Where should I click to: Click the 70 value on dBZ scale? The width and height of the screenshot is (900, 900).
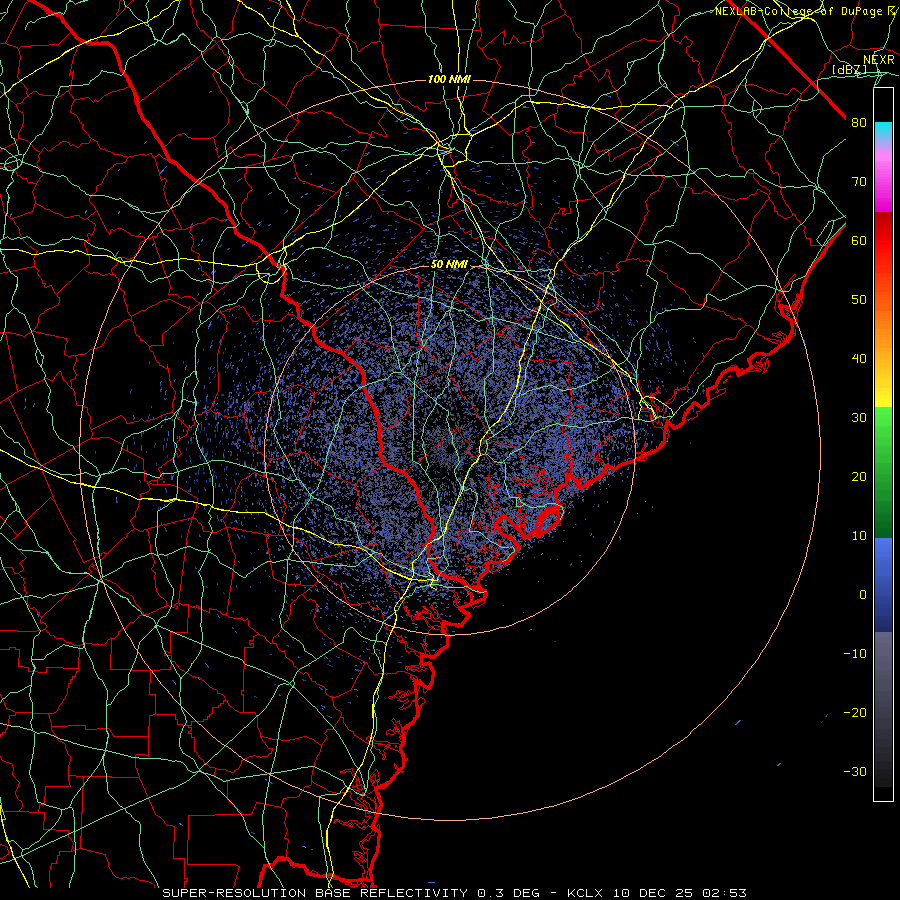pyautogui.click(x=859, y=182)
